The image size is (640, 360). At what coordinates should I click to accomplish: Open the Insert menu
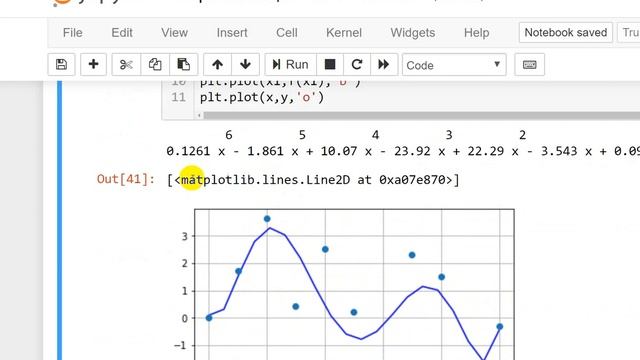point(232,33)
